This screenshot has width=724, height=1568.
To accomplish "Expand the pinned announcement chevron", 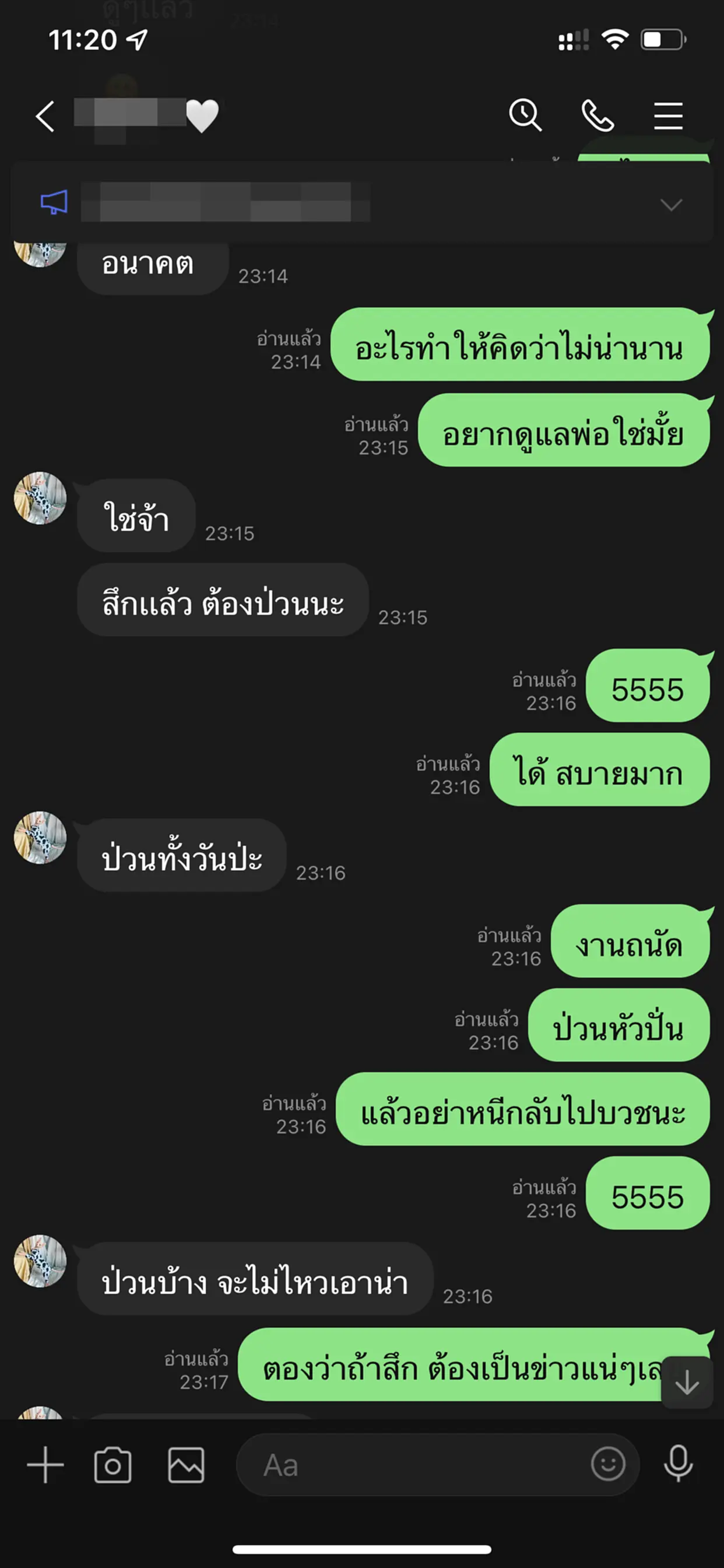I will pyautogui.click(x=671, y=205).
